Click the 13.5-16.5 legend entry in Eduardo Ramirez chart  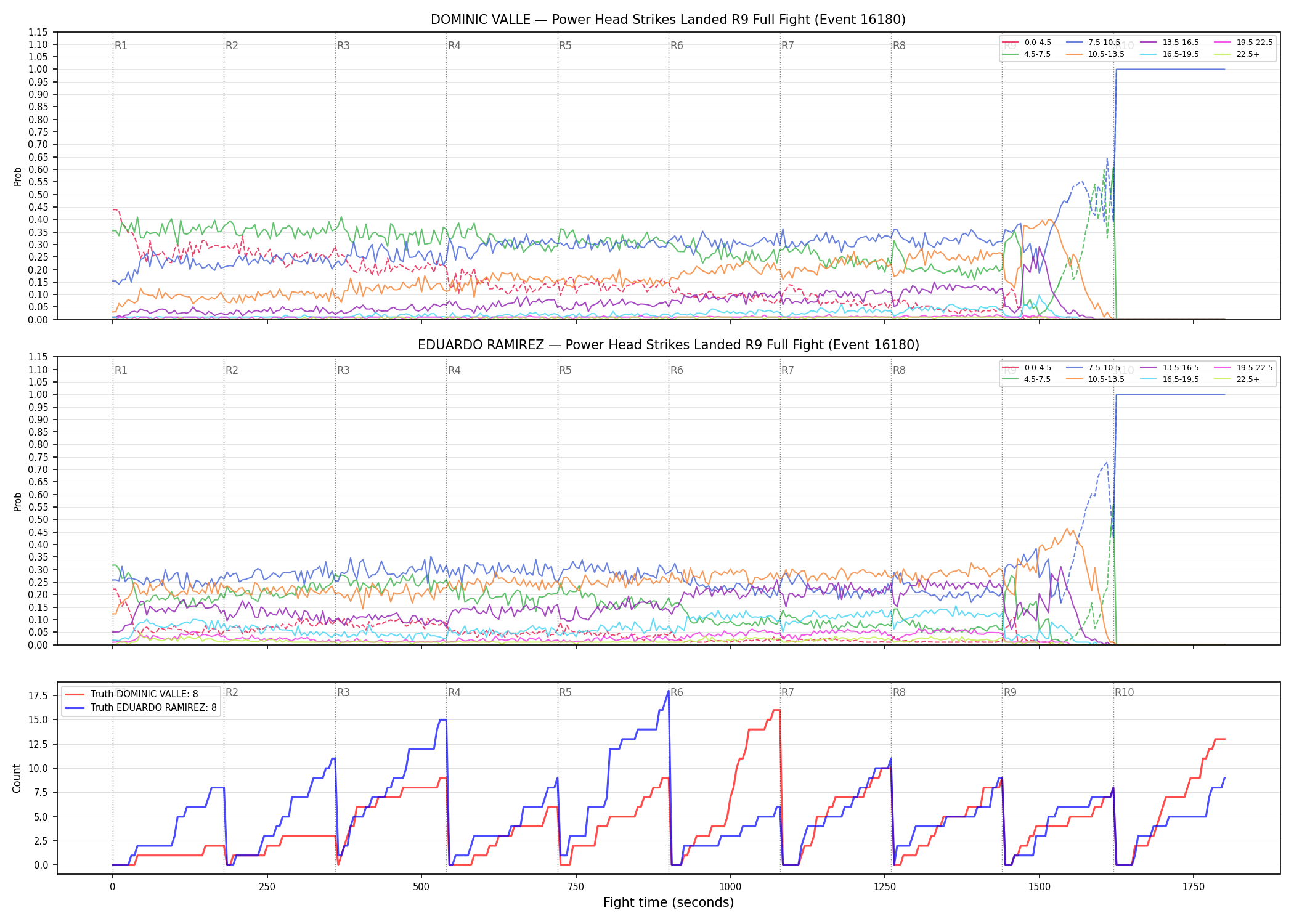tap(1170, 368)
